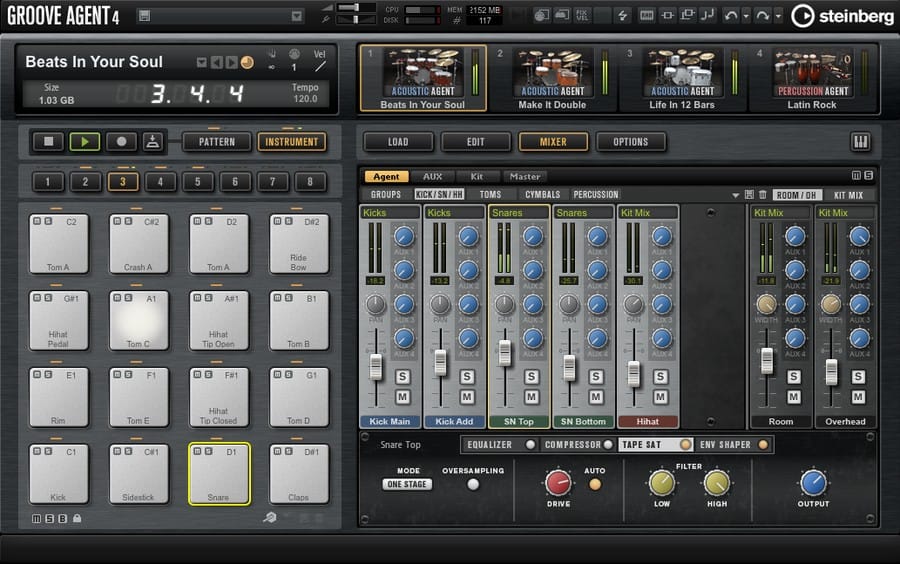Select agent slot 2 Make It Double
The width and height of the screenshot is (900, 564).
[x=553, y=78]
